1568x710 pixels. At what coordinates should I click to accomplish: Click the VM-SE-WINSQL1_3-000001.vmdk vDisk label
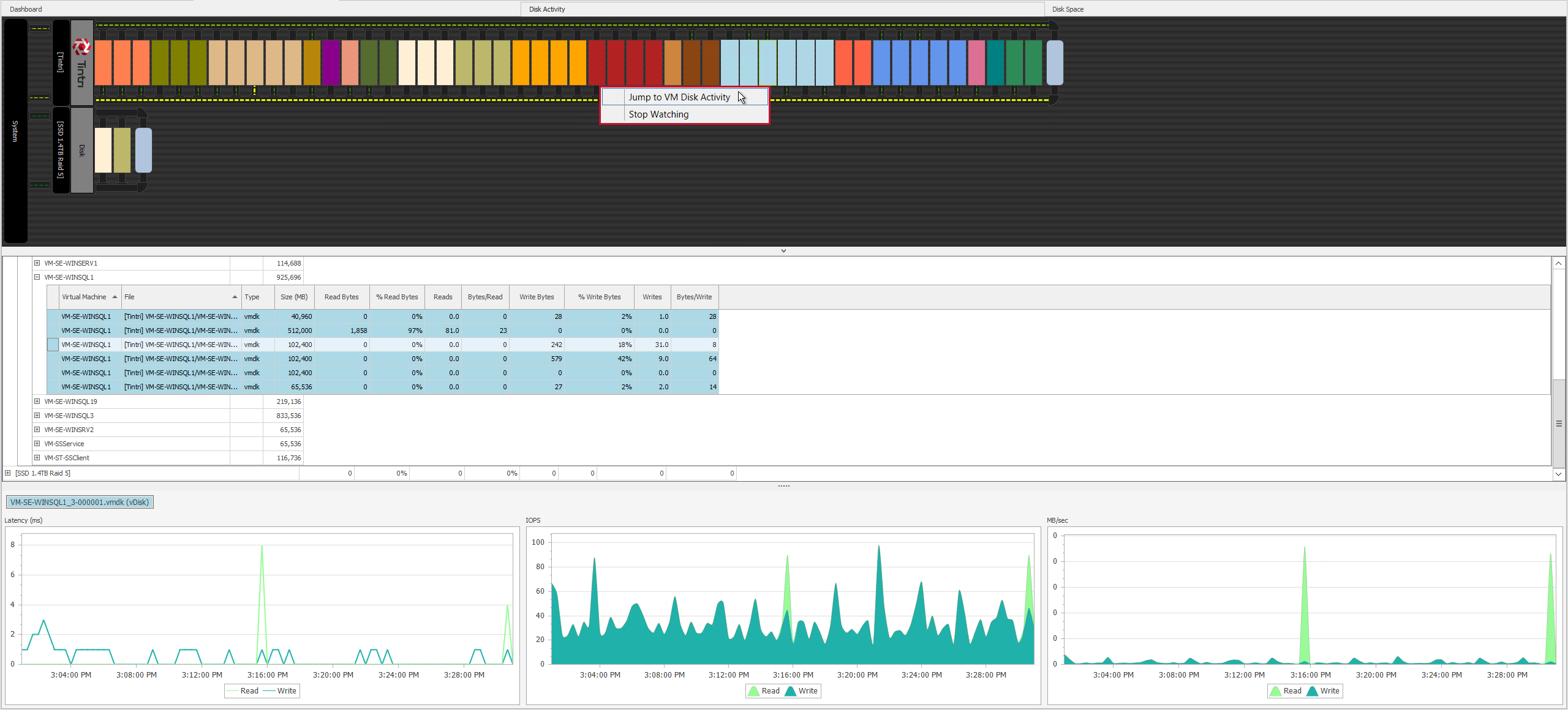pyautogui.click(x=80, y=502)
